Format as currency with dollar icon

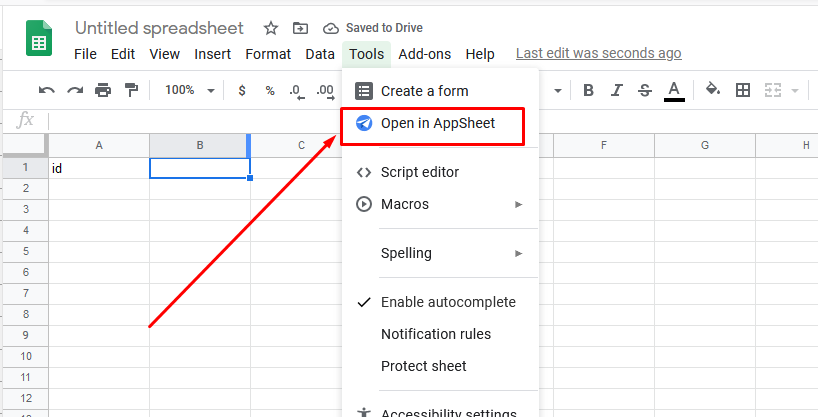click(x=242, y=90)
